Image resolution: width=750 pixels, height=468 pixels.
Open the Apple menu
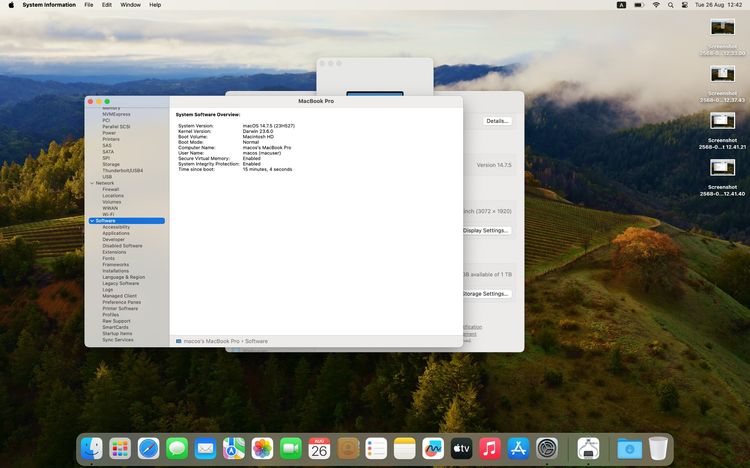11,5
